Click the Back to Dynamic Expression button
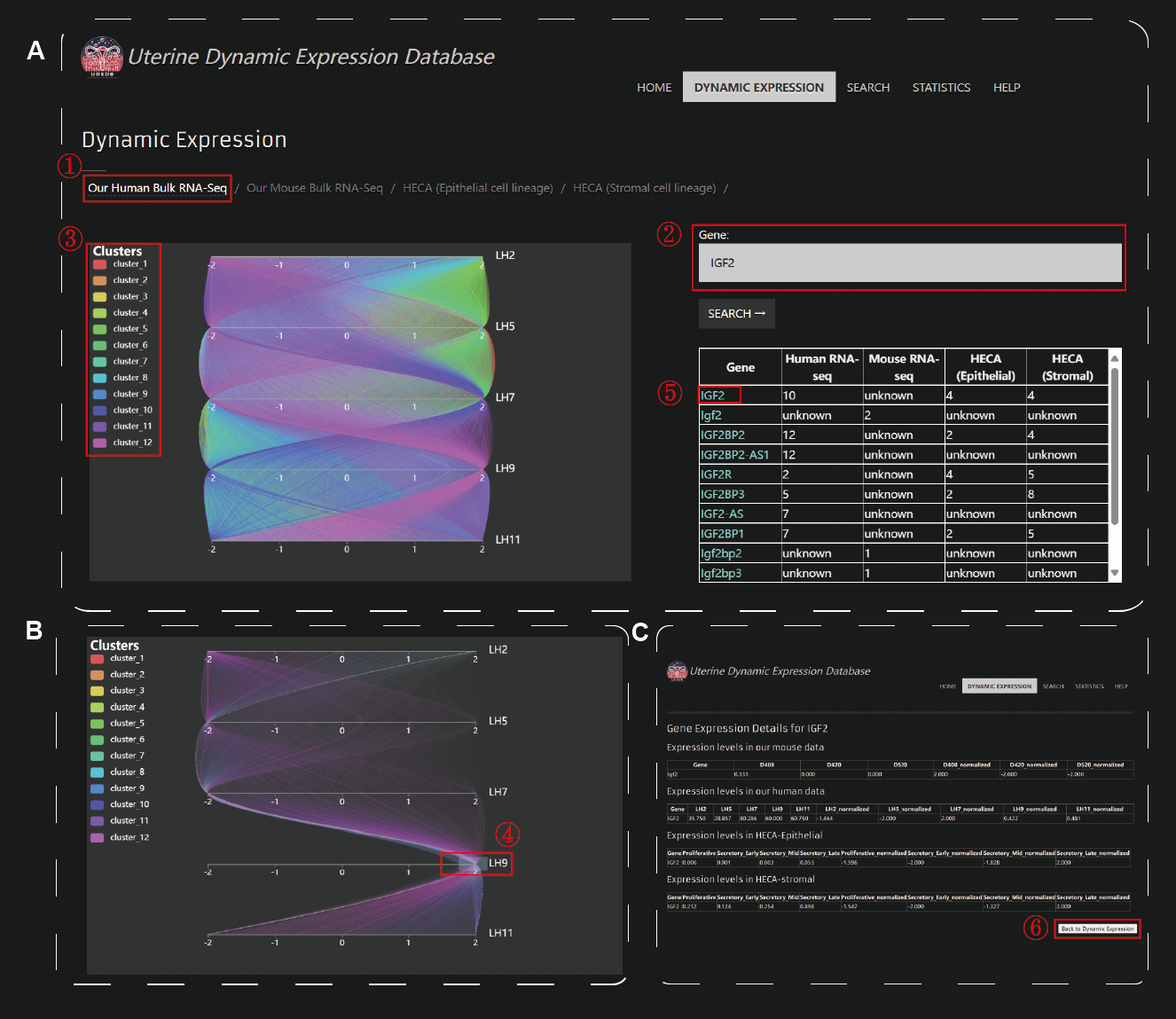The image size is (1176, 1019). tap(1097, 929)
